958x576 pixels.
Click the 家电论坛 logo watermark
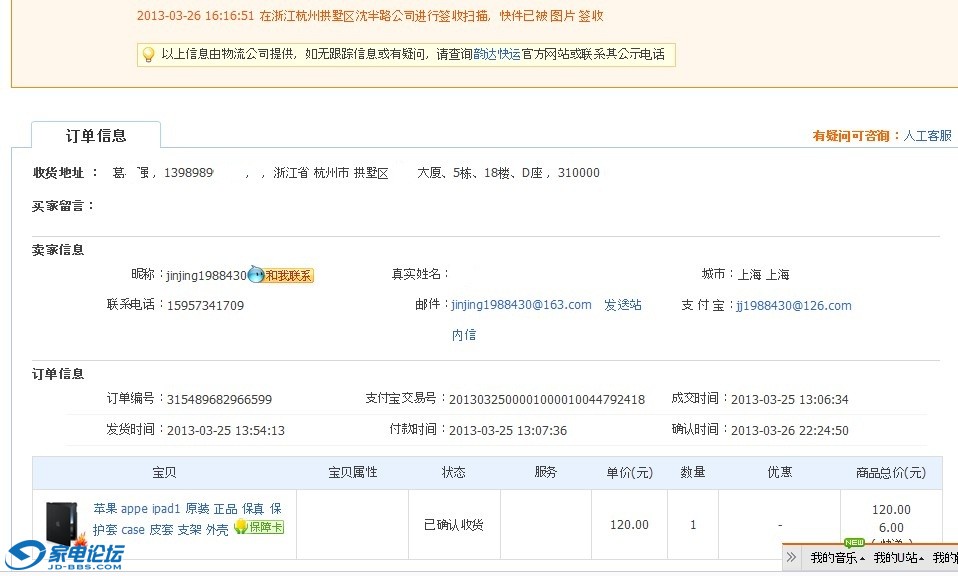point(66,555)
